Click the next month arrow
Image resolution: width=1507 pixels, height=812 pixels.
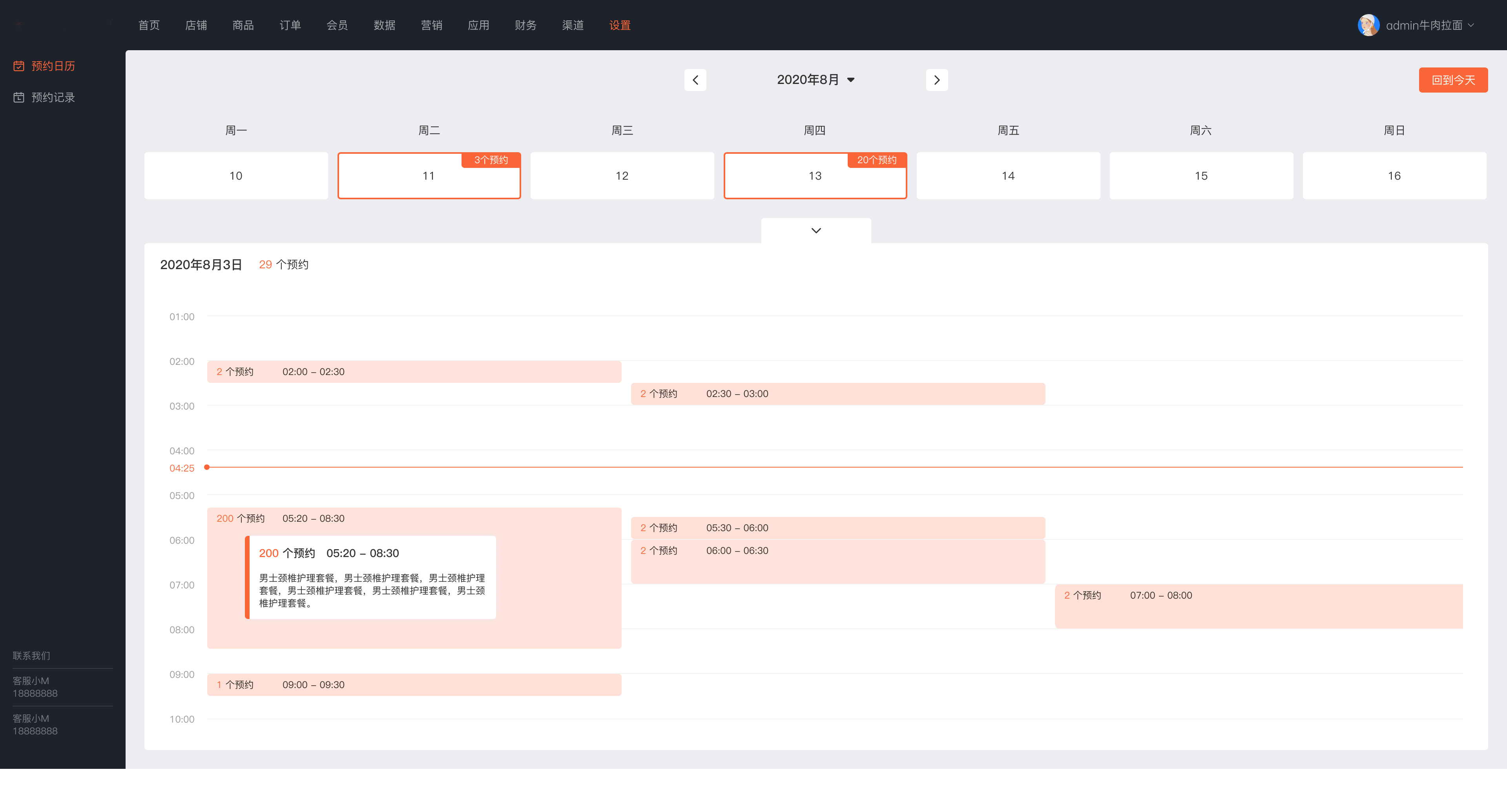click(937, 80)
